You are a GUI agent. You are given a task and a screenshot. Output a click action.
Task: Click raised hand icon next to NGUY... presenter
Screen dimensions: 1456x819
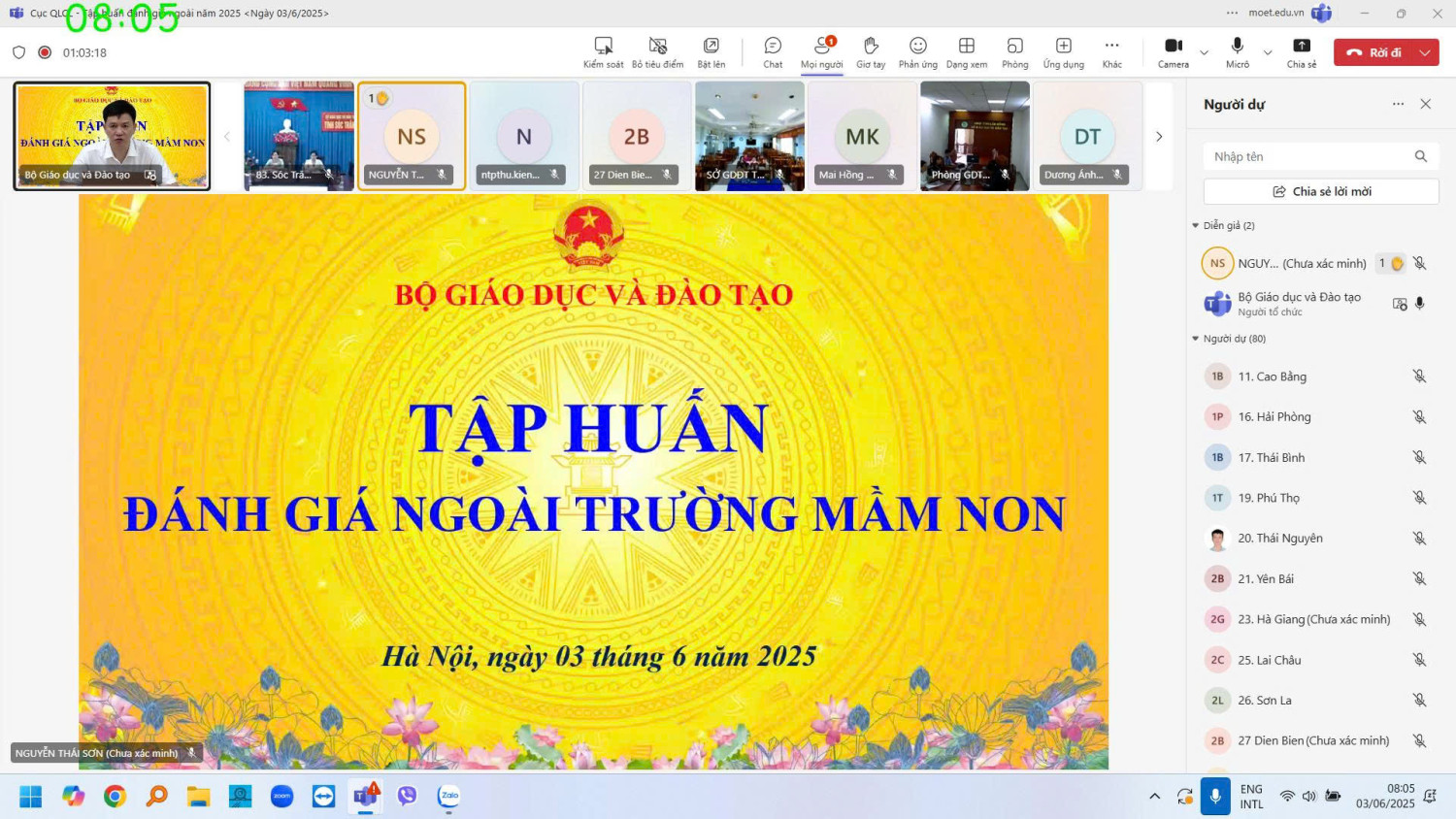point(1397,264)
